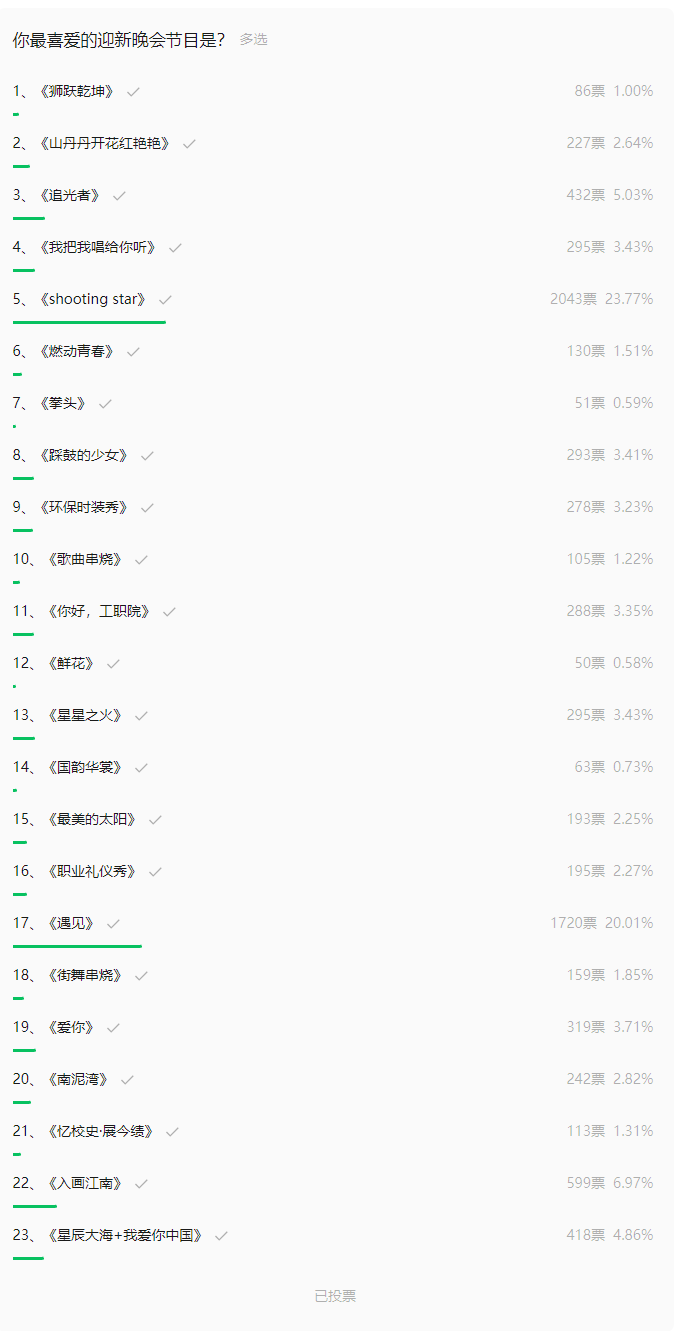Image resolution: width=676 pixels, height=1331 pixels.
Task: Click the checkmark beside 《追光者》
Action: (x=120, y=196)
